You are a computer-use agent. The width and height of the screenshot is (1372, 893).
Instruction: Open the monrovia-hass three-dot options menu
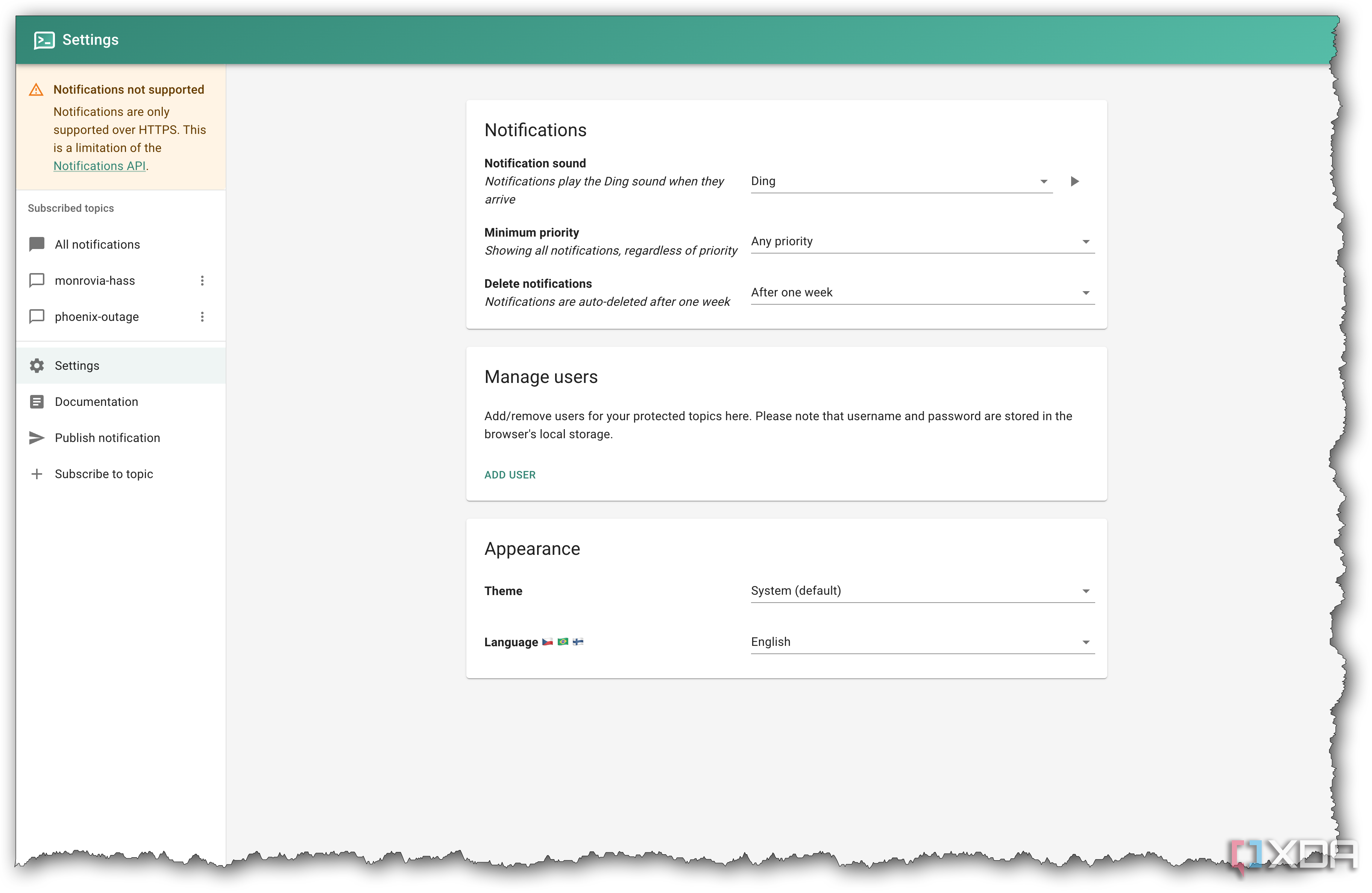(x=202, y=281)
